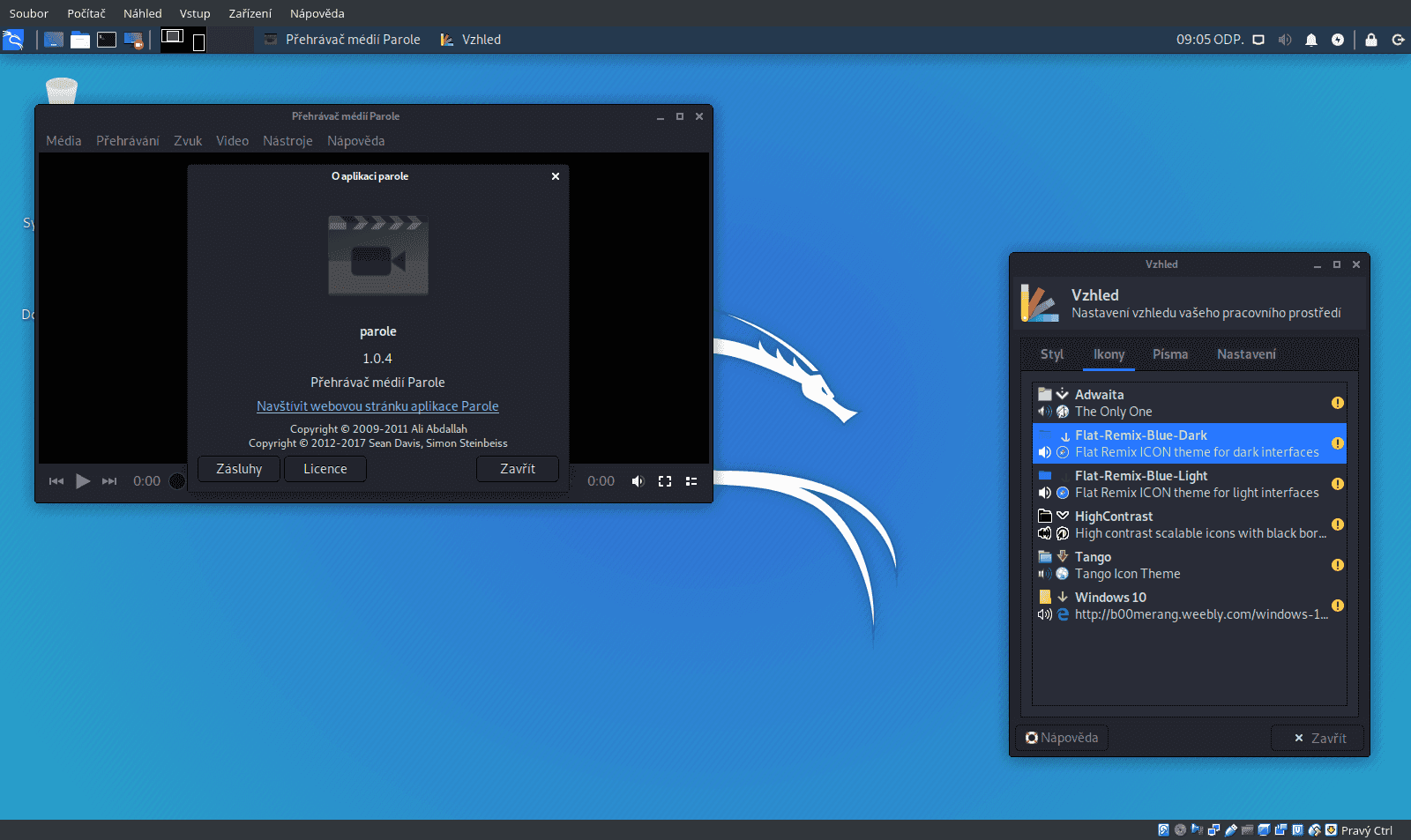
Task: Click the speaker icon in the top panel
Action: click(1285, 40)
